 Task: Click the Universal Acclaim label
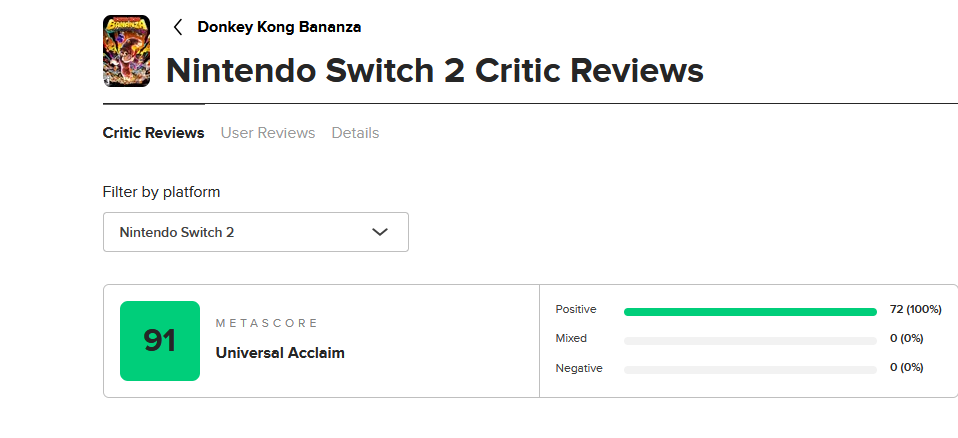280,352
